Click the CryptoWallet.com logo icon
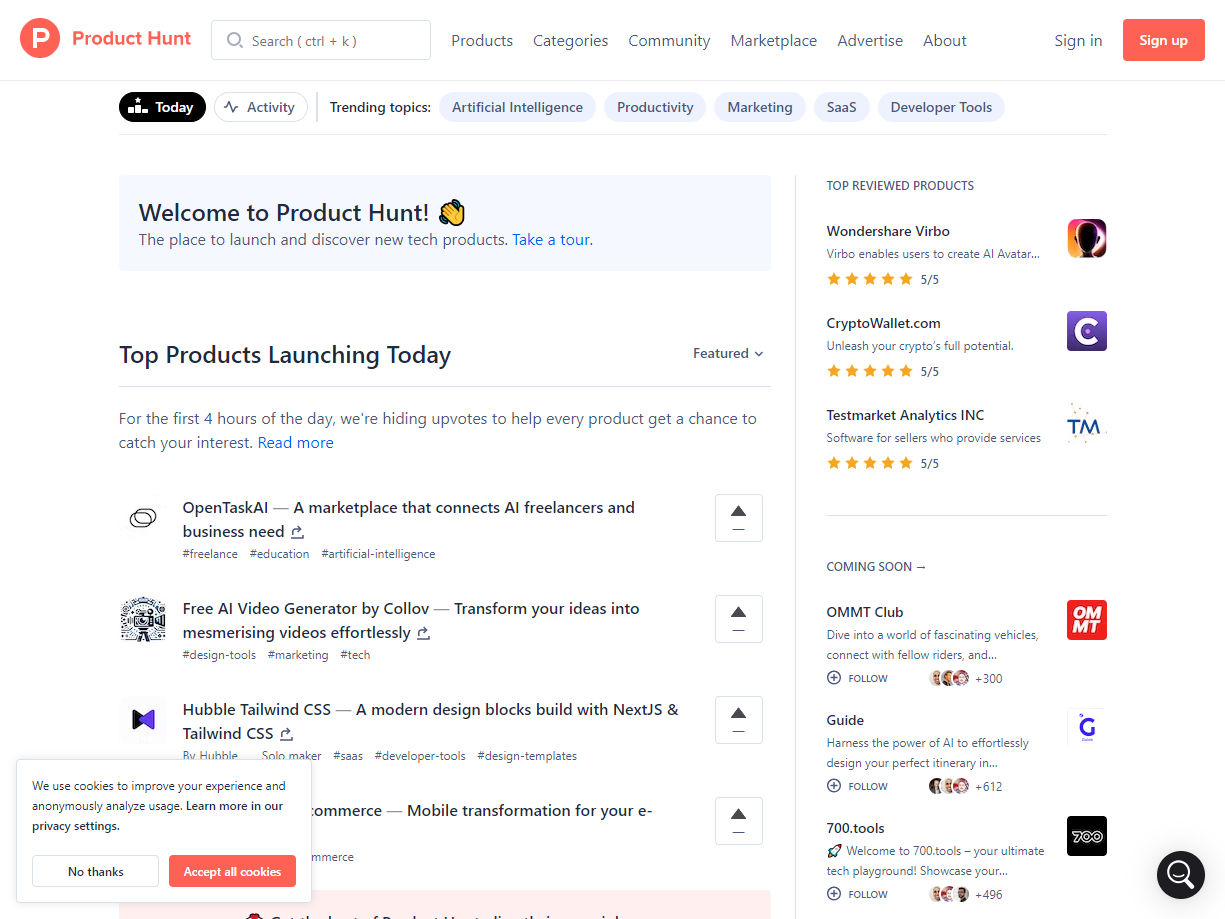The image size is (1225, 919). click(1086, 330)
